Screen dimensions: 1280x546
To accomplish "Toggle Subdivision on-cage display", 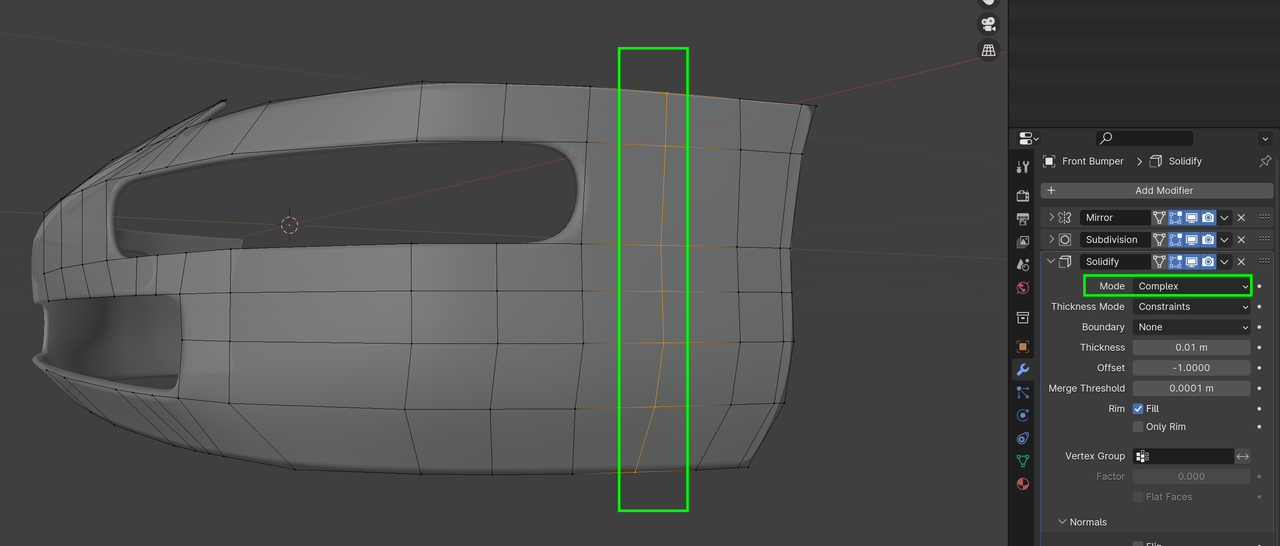I will 1159,240.
